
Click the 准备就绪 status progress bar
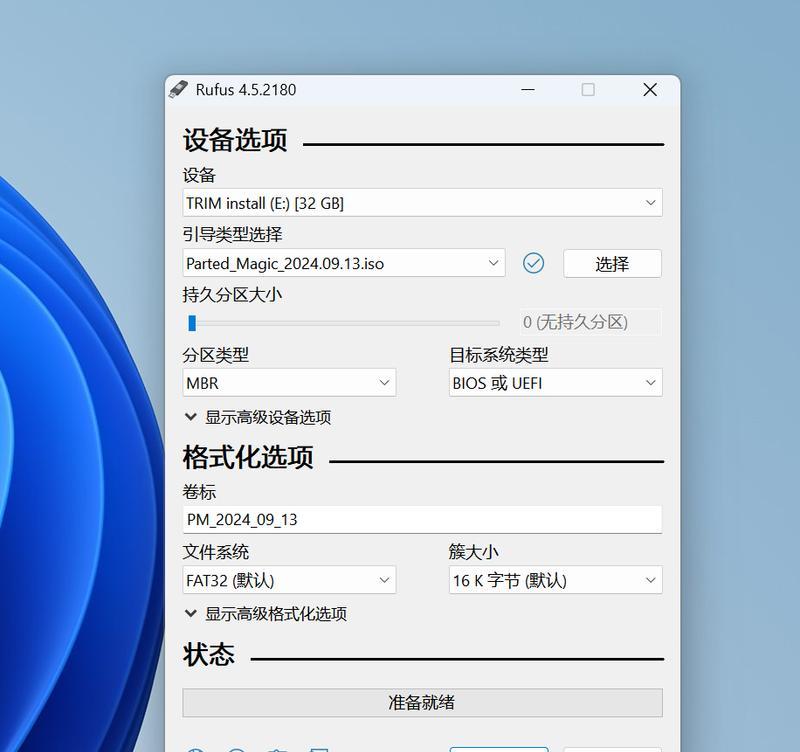422,703
